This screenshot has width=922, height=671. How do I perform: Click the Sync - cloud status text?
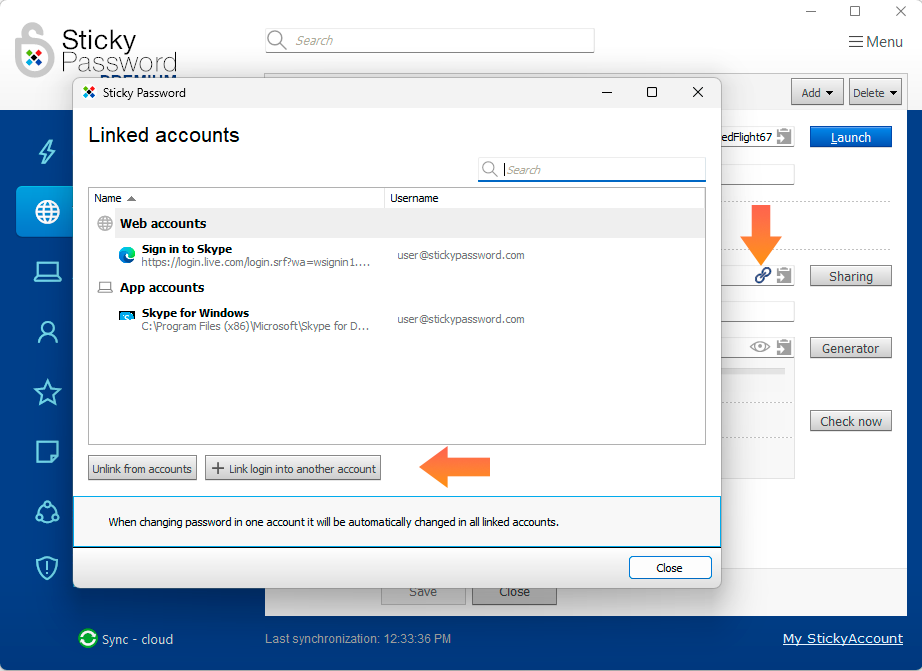pos(138,639)
